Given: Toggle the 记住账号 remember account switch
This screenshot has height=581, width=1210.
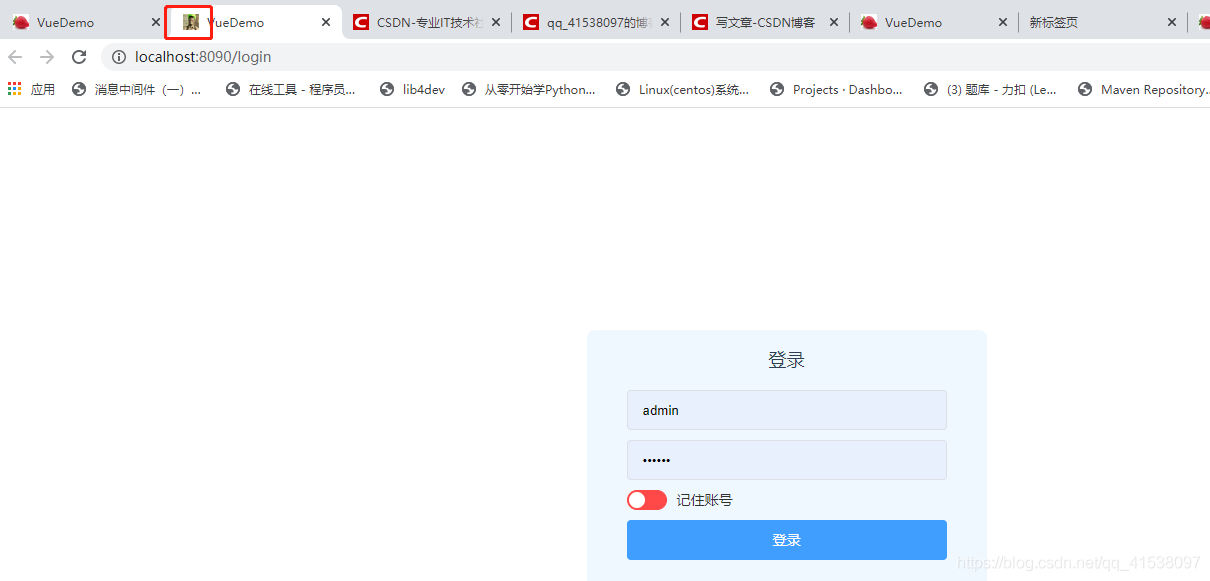Looking at the screenshot, I should click(646, 500).
